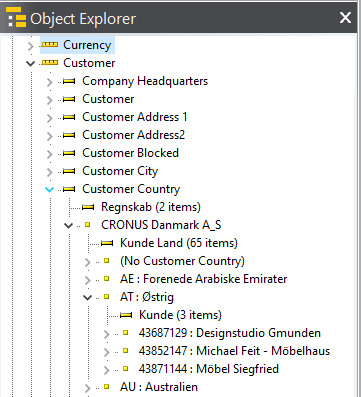361x397 pixels.
Task: Click the Customer Address2 hierarchy icon
Action: (69, 135)
